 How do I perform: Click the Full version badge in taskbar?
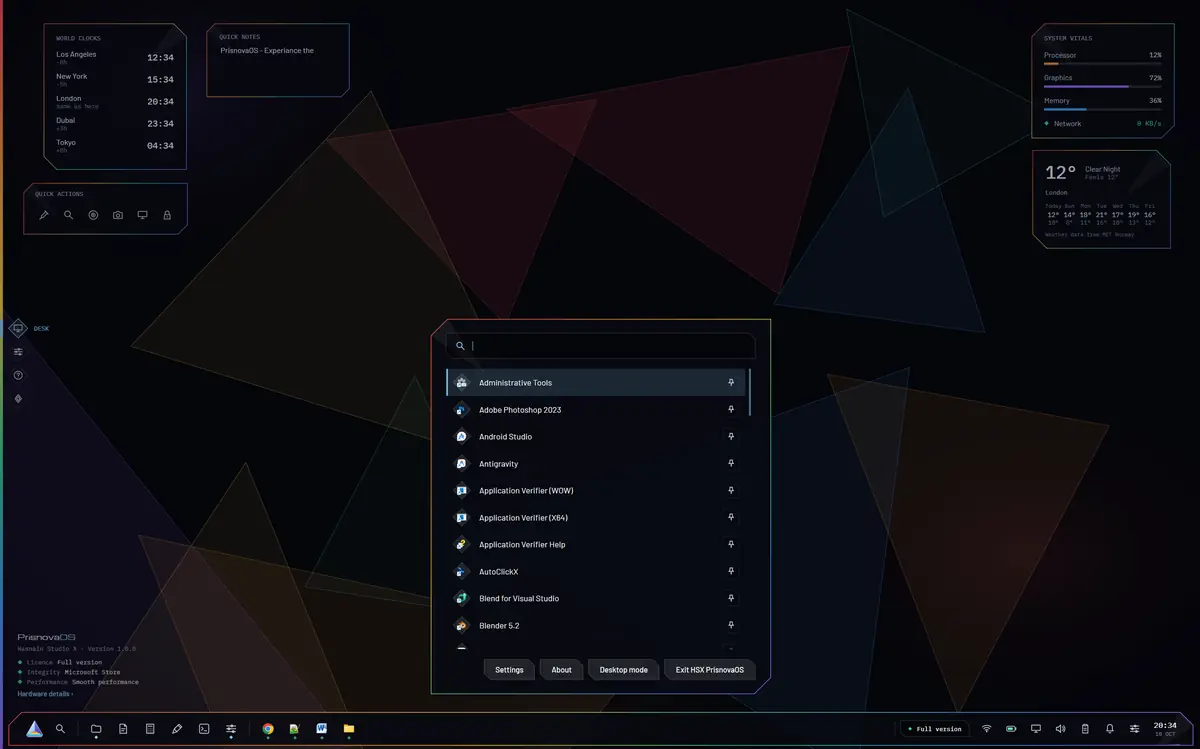[x=935, y=729]
